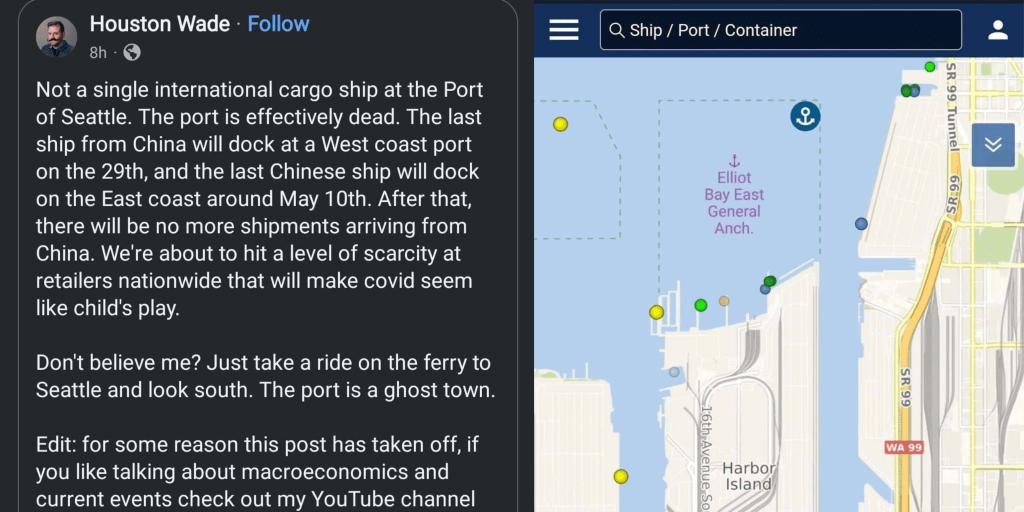The height and width of the screenshot is (512, 1024).
Task: Open Houston Wade's profile name link
Action: [x=160, y=24]
